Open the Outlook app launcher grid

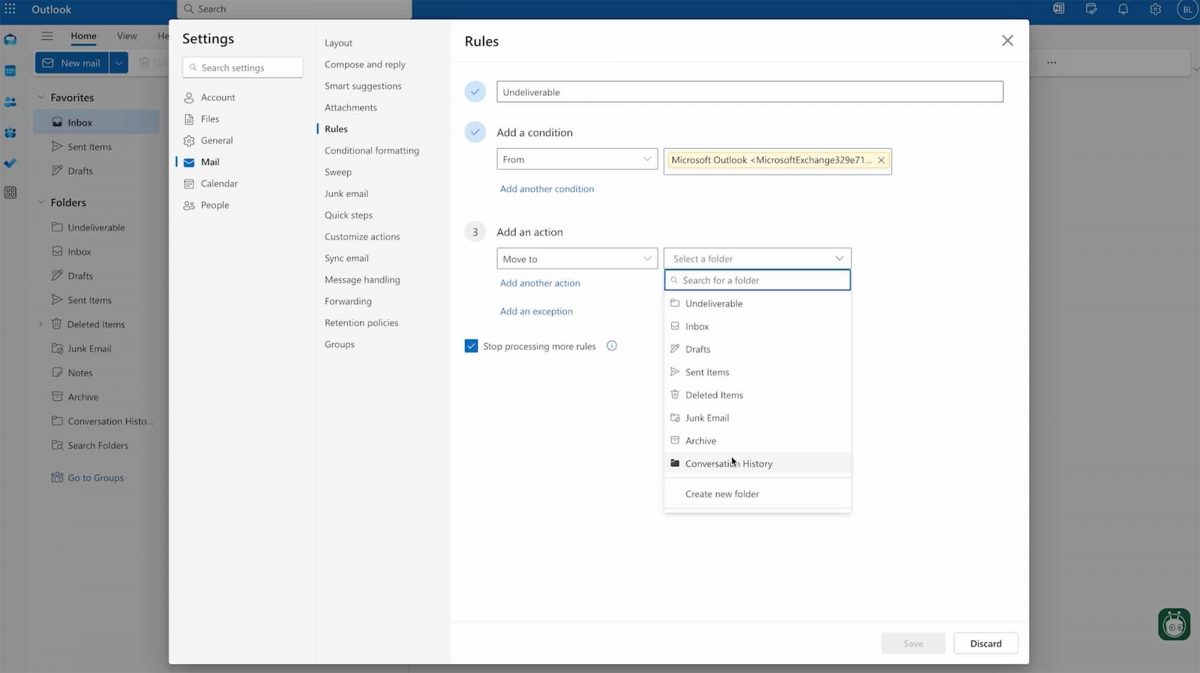pos(10,9)
